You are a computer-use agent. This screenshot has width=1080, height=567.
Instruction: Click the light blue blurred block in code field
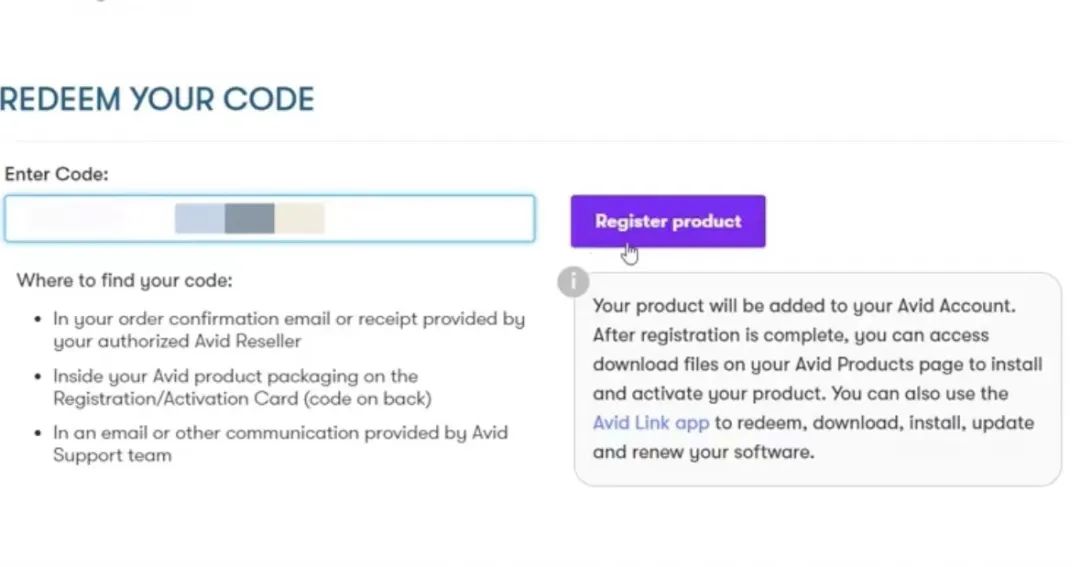pos(199,218)
